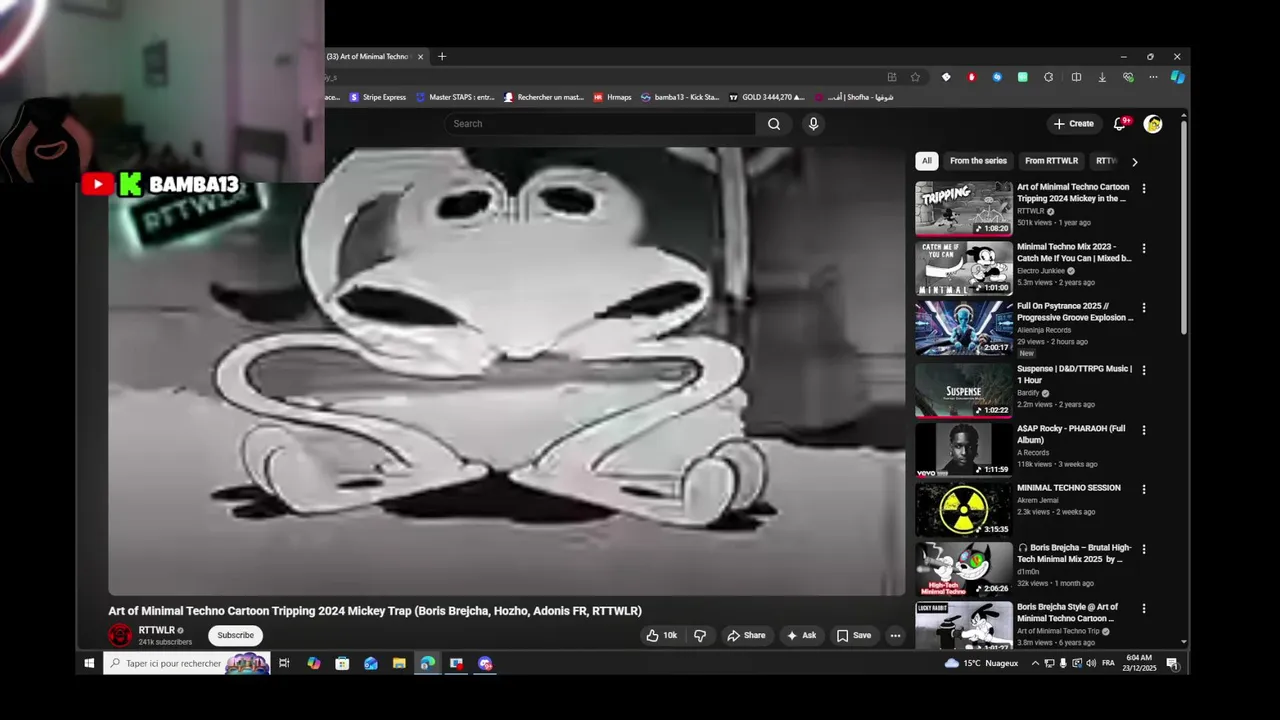This screenshot has height=720, width=1280.
Task: Open the taskbar clock 6:04 AM
Action: [x=1140, y=663]
